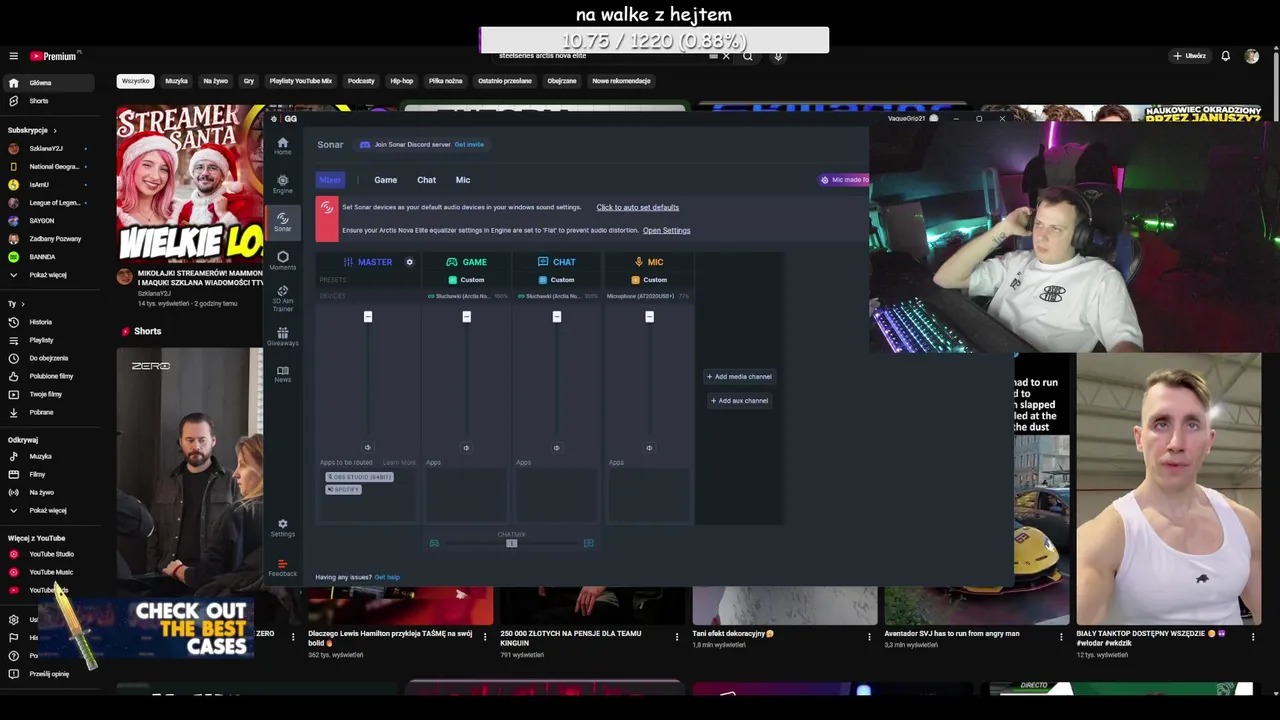Viewport: 1280px width, 720px height.
Task: Click the YouTube Premium logo
Action: 53,56
